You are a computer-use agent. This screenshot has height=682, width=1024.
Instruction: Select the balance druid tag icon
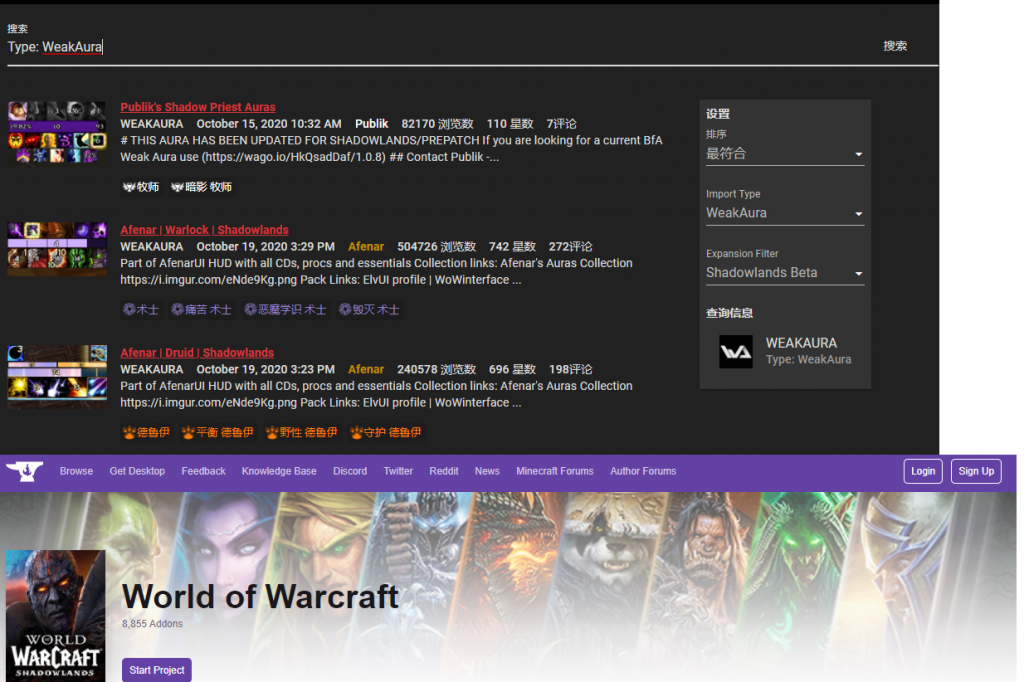click(x=189, y=433)
